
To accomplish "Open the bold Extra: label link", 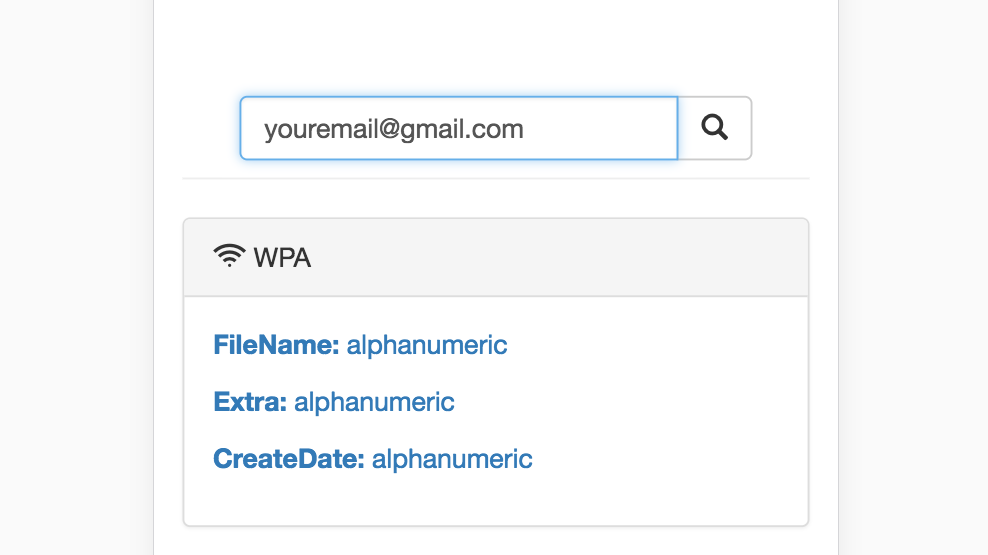I will [x=250, y=402].
